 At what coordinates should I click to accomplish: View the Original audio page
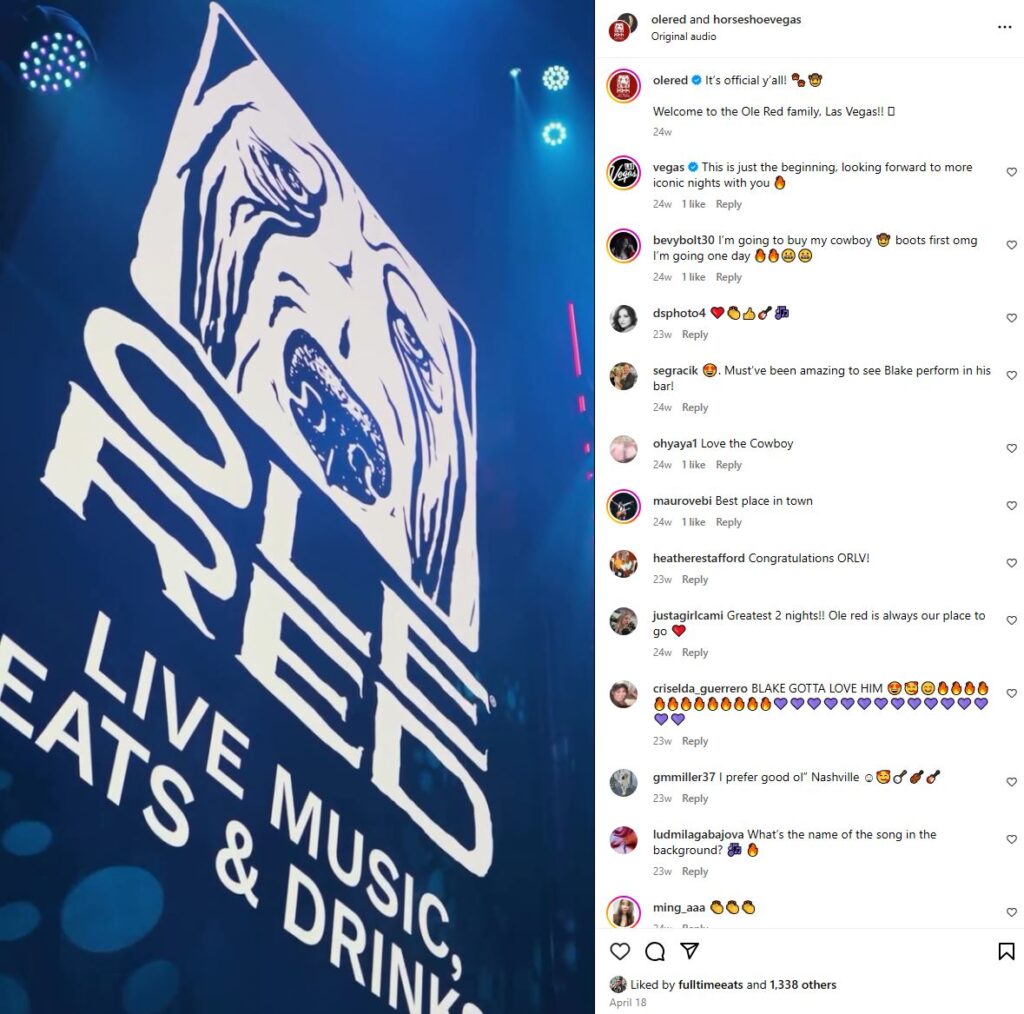point(683,37)
